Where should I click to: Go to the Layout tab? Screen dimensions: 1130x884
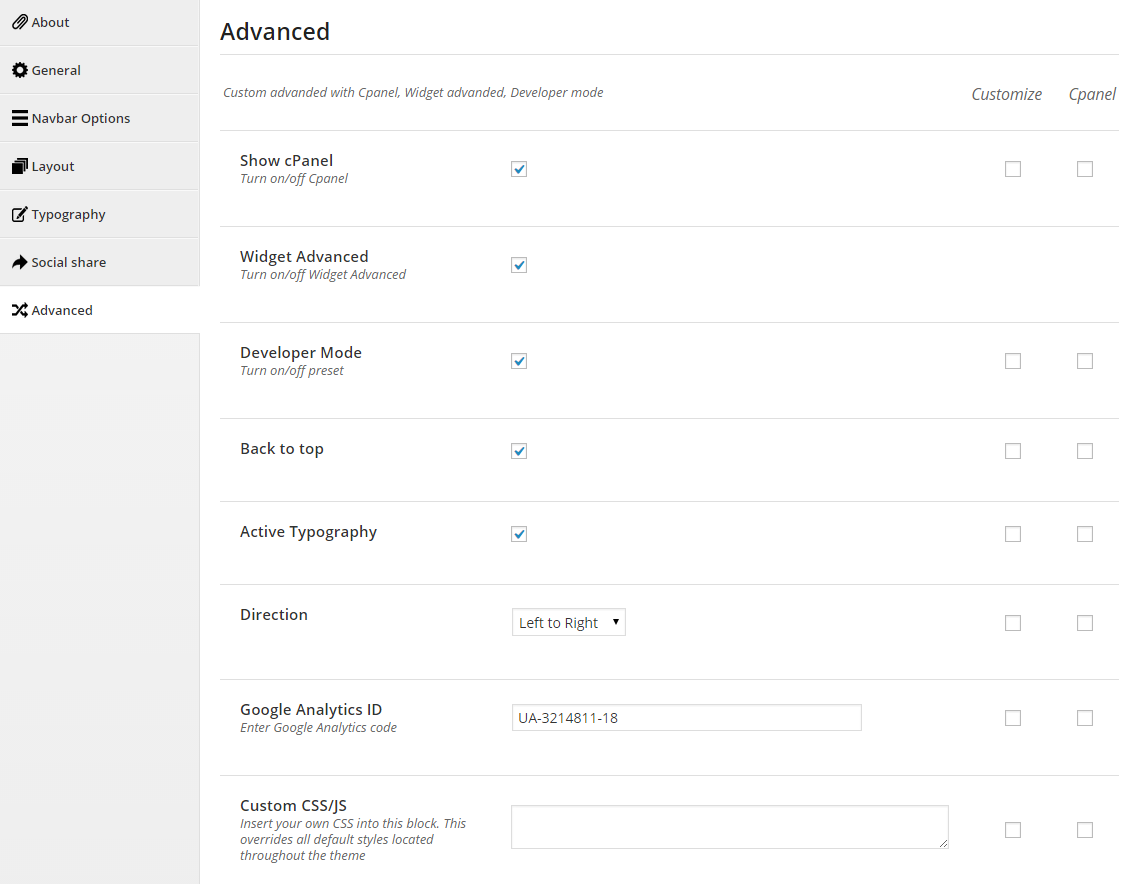point(99,166)
